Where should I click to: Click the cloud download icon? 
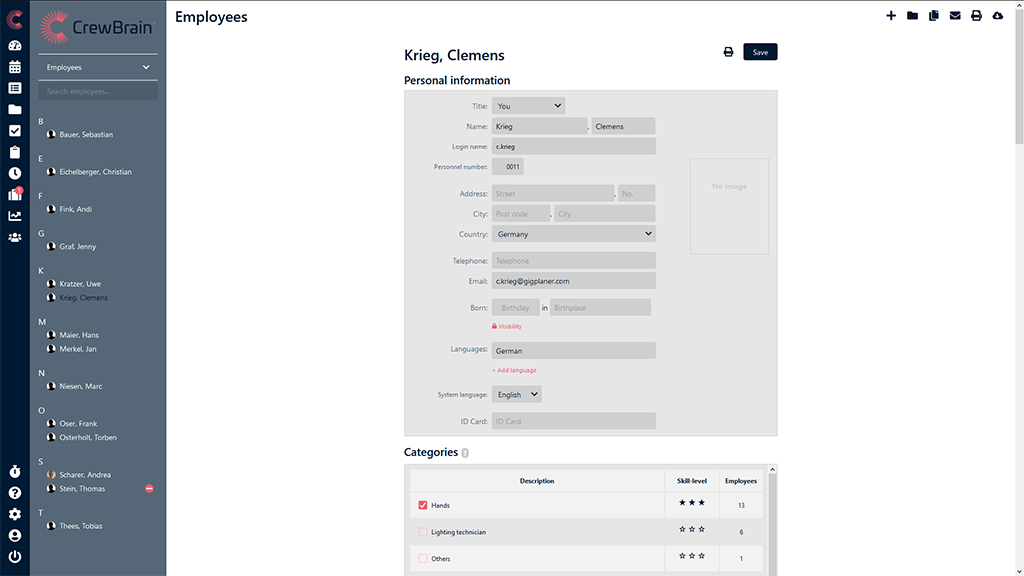(x=997, y=16)
